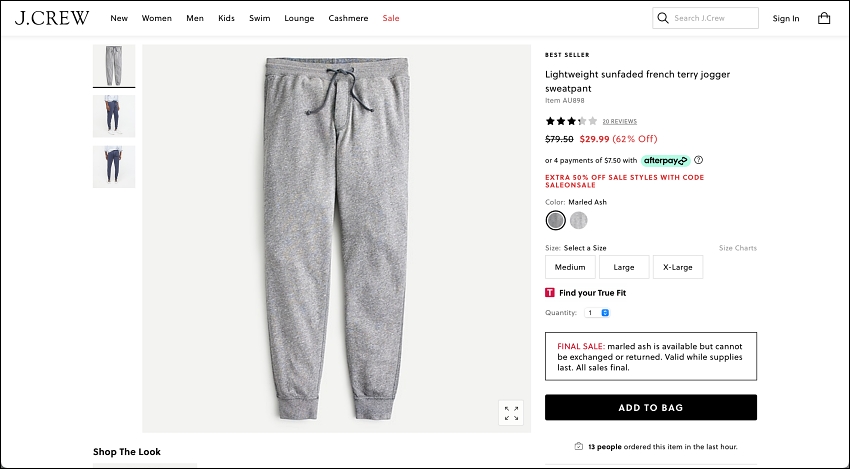Click the Afterpay badge
Screen dimensions: 850x469
coord(665,160)
